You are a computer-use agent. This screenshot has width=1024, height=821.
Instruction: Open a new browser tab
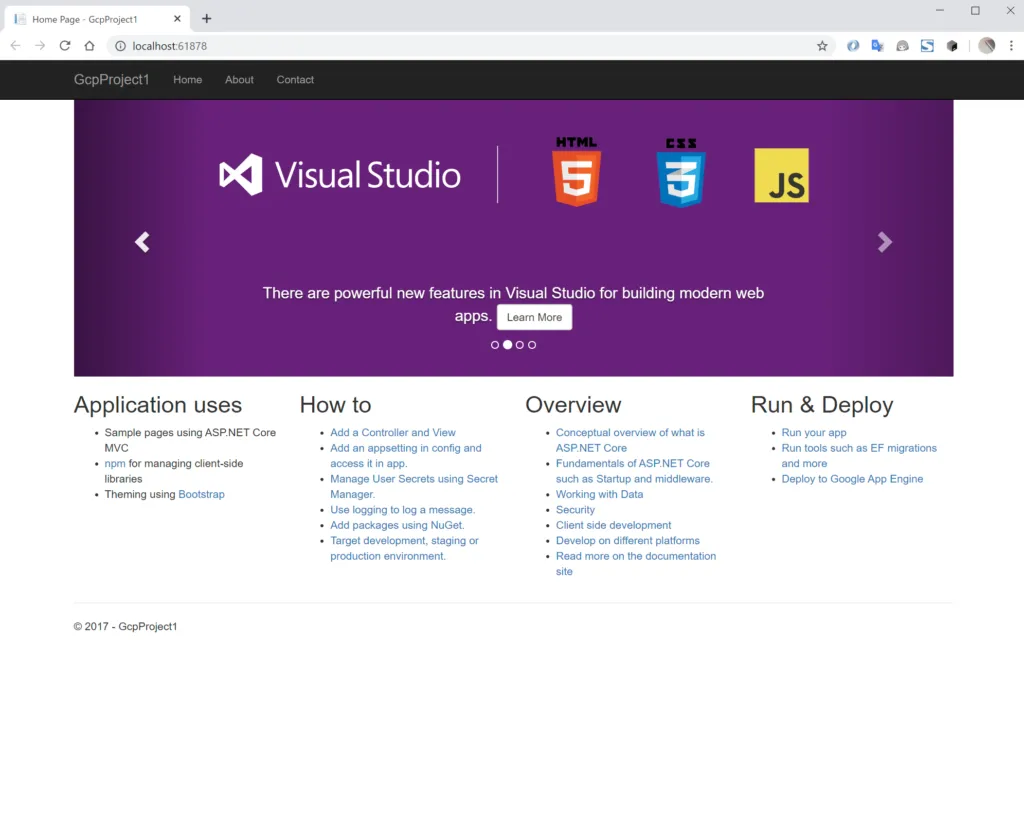pos(206,18)
